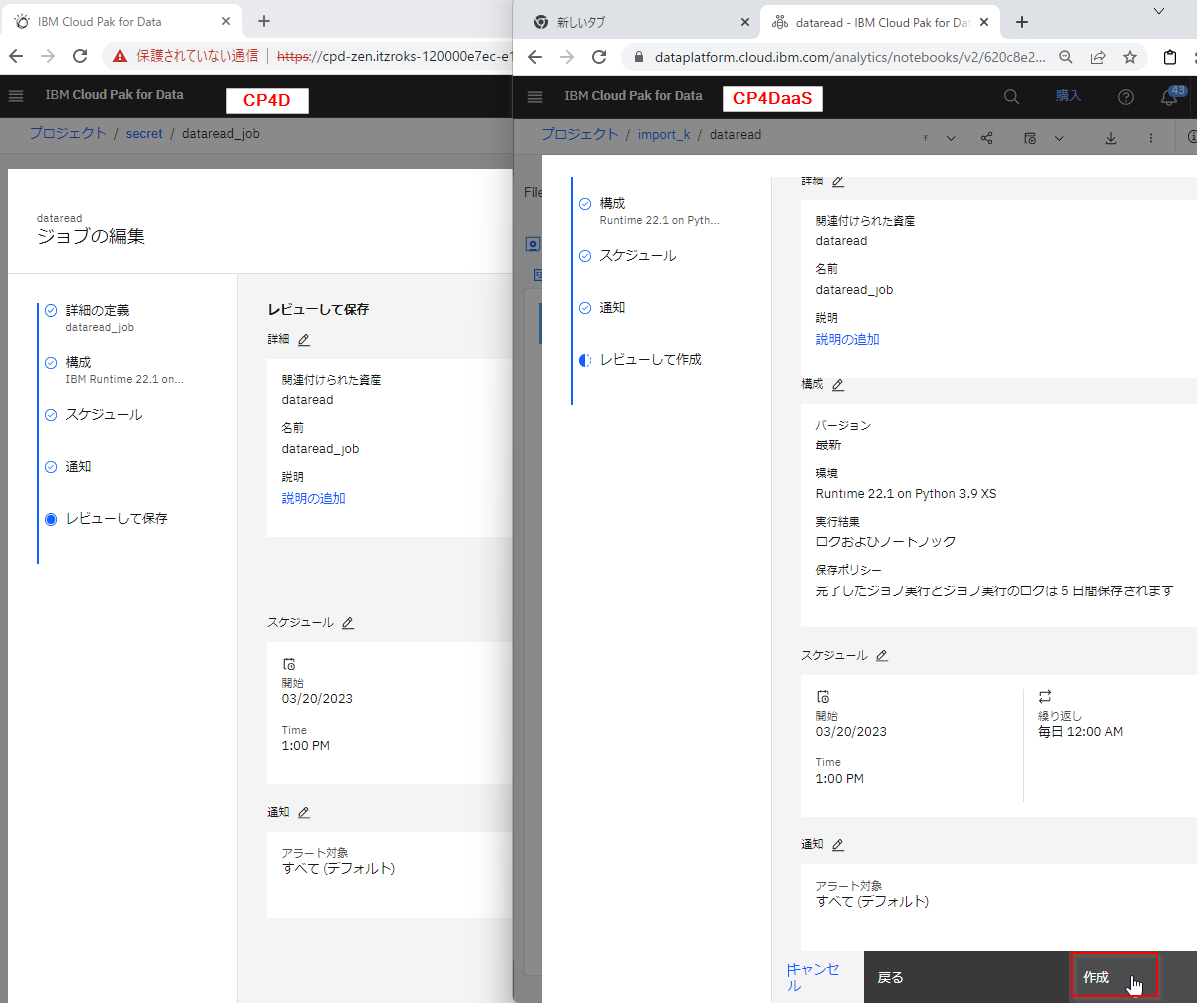This screenshot has width=1197, height=1003.
Task: Open new tab in left browser
Action: click(x=264, y=21)
